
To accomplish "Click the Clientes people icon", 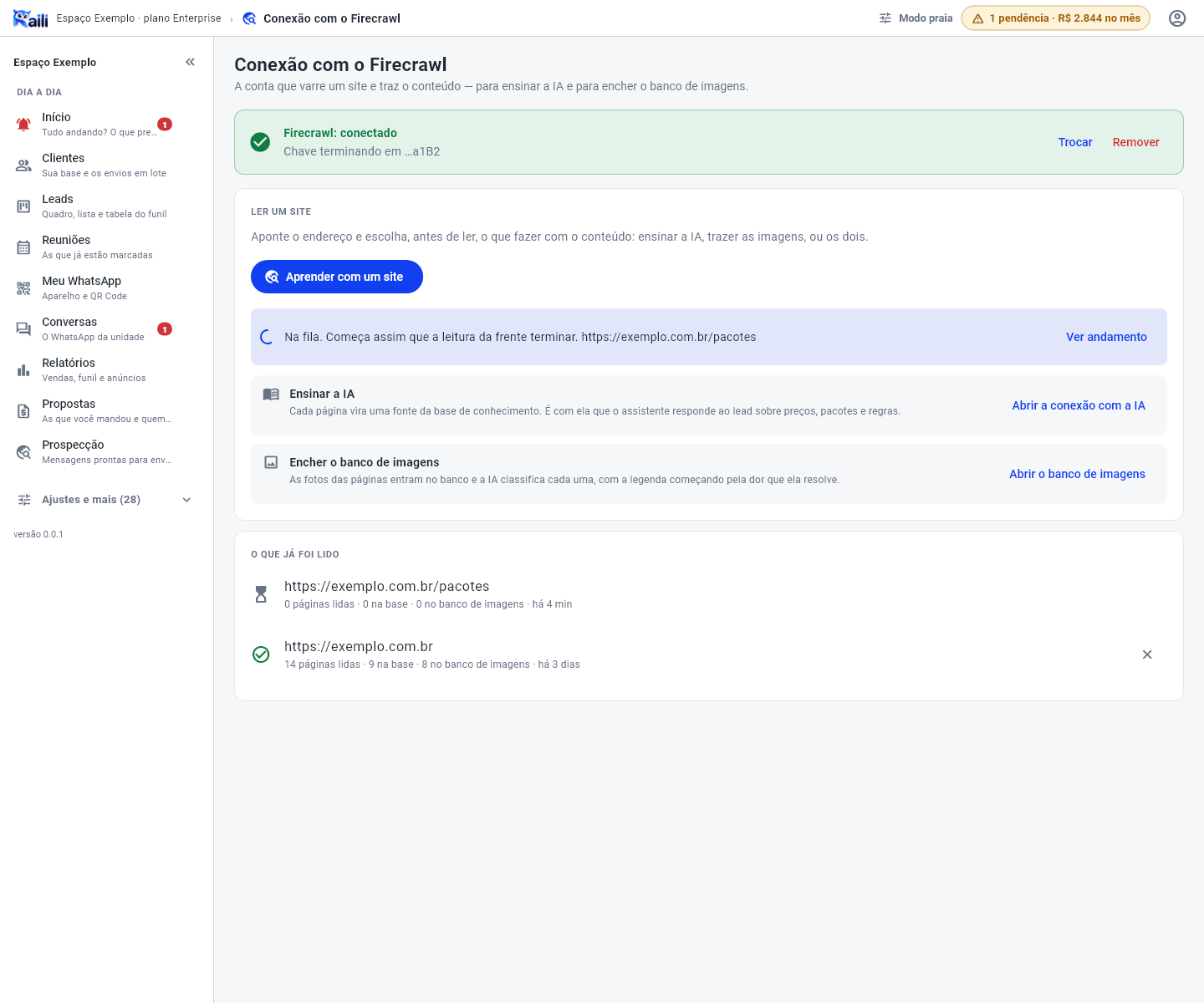I will (23, 165).
